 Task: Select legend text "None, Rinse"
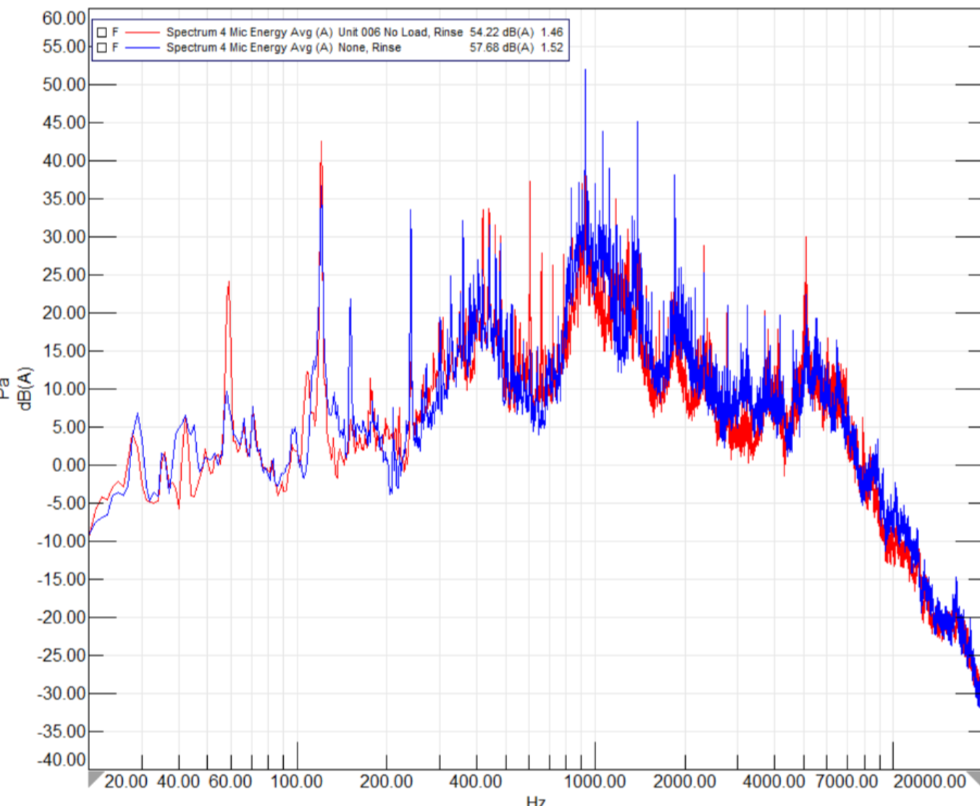click(x=369, y=47)
